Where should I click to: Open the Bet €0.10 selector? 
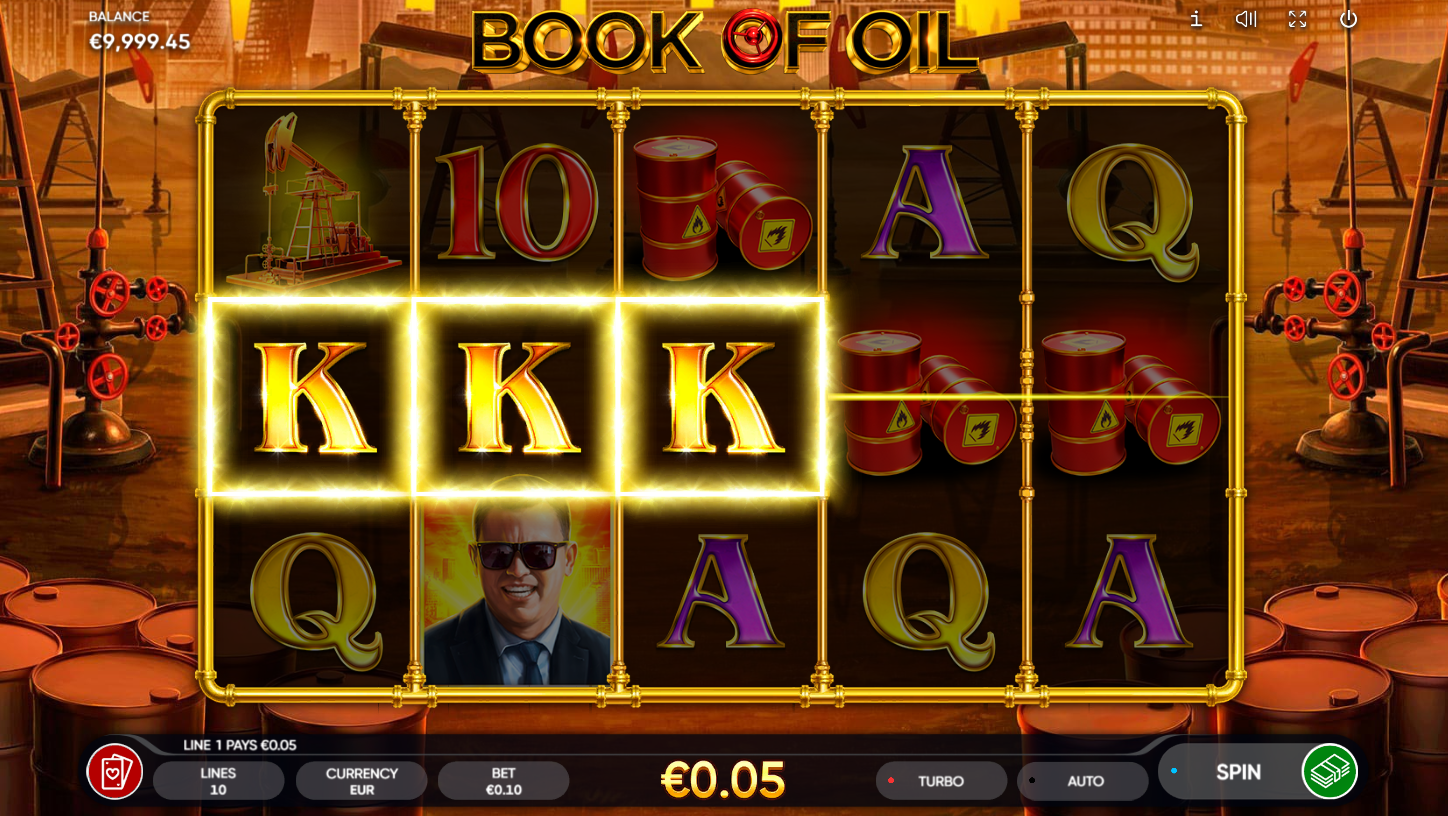coord(503,781)
